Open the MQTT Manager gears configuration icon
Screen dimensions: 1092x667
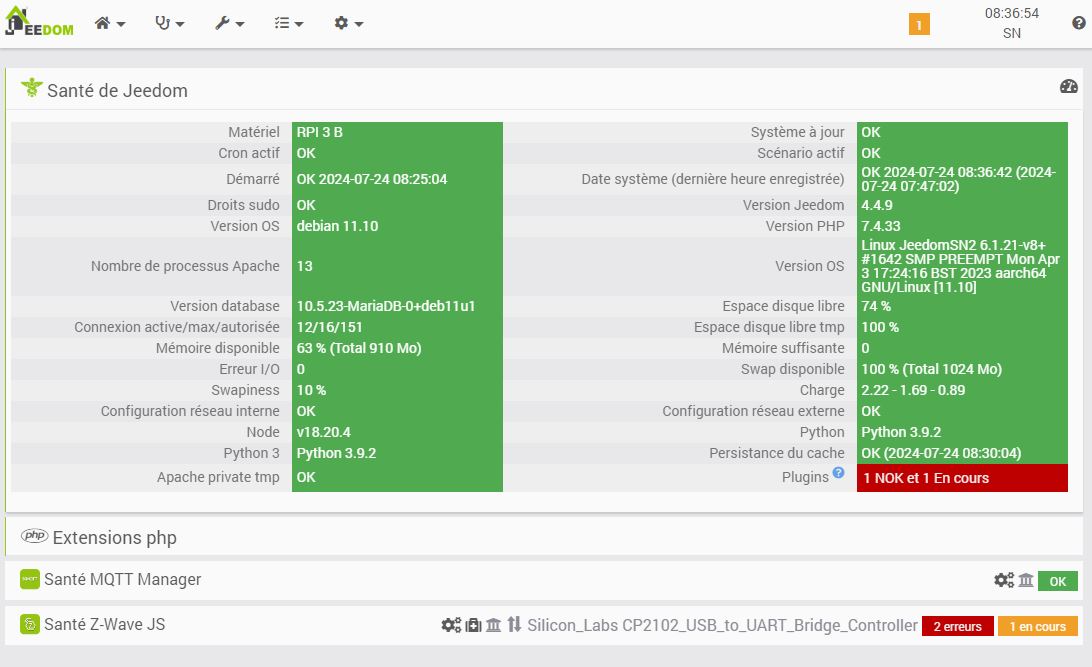click(1004, 580)
